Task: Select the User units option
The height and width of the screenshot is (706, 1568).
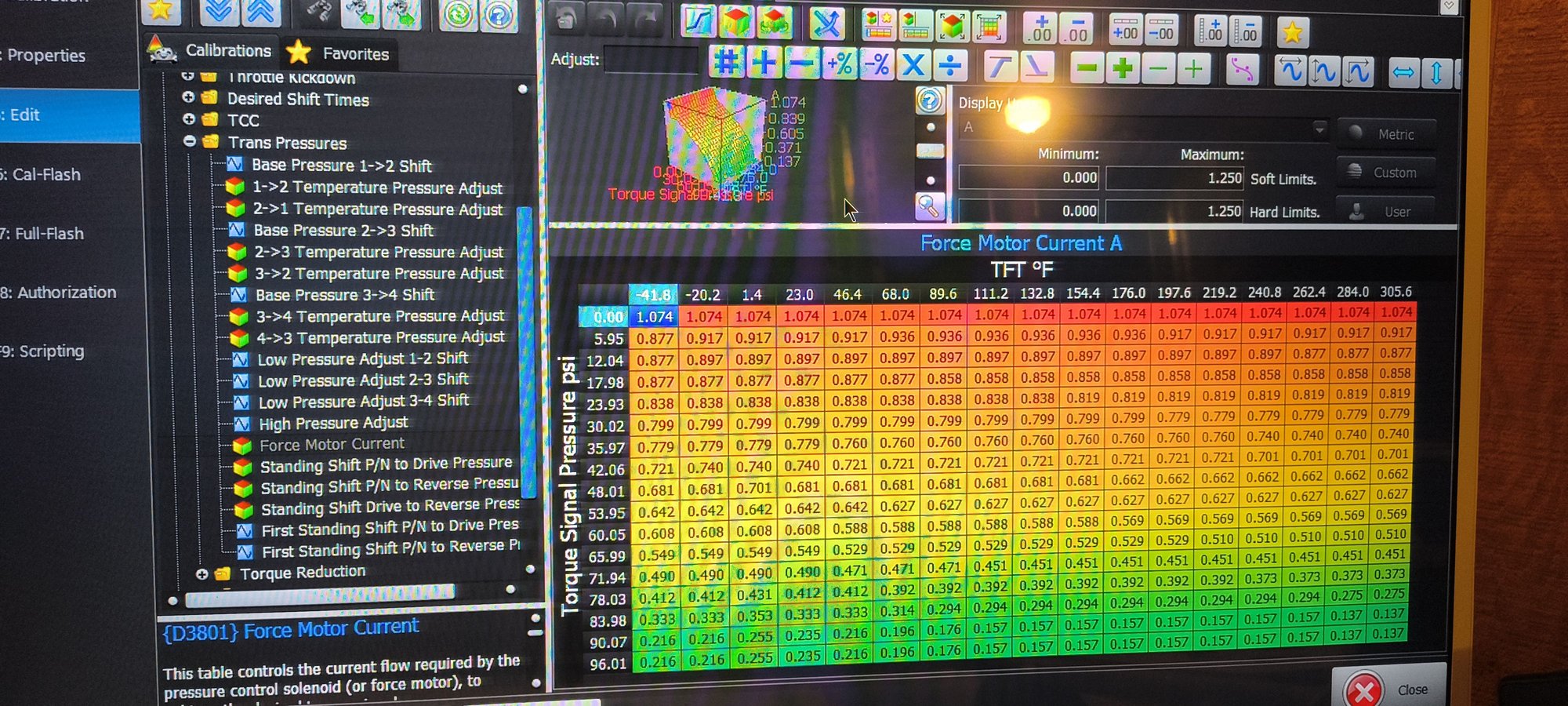Action: point(1386,212)
